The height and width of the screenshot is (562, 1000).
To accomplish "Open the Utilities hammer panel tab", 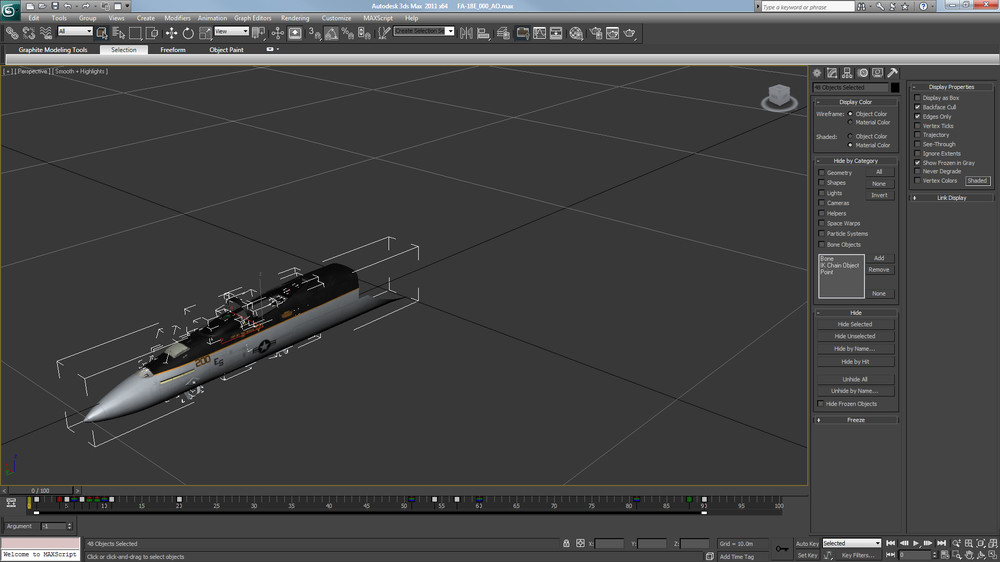I will pyautogui.click(x=892, y=73).
